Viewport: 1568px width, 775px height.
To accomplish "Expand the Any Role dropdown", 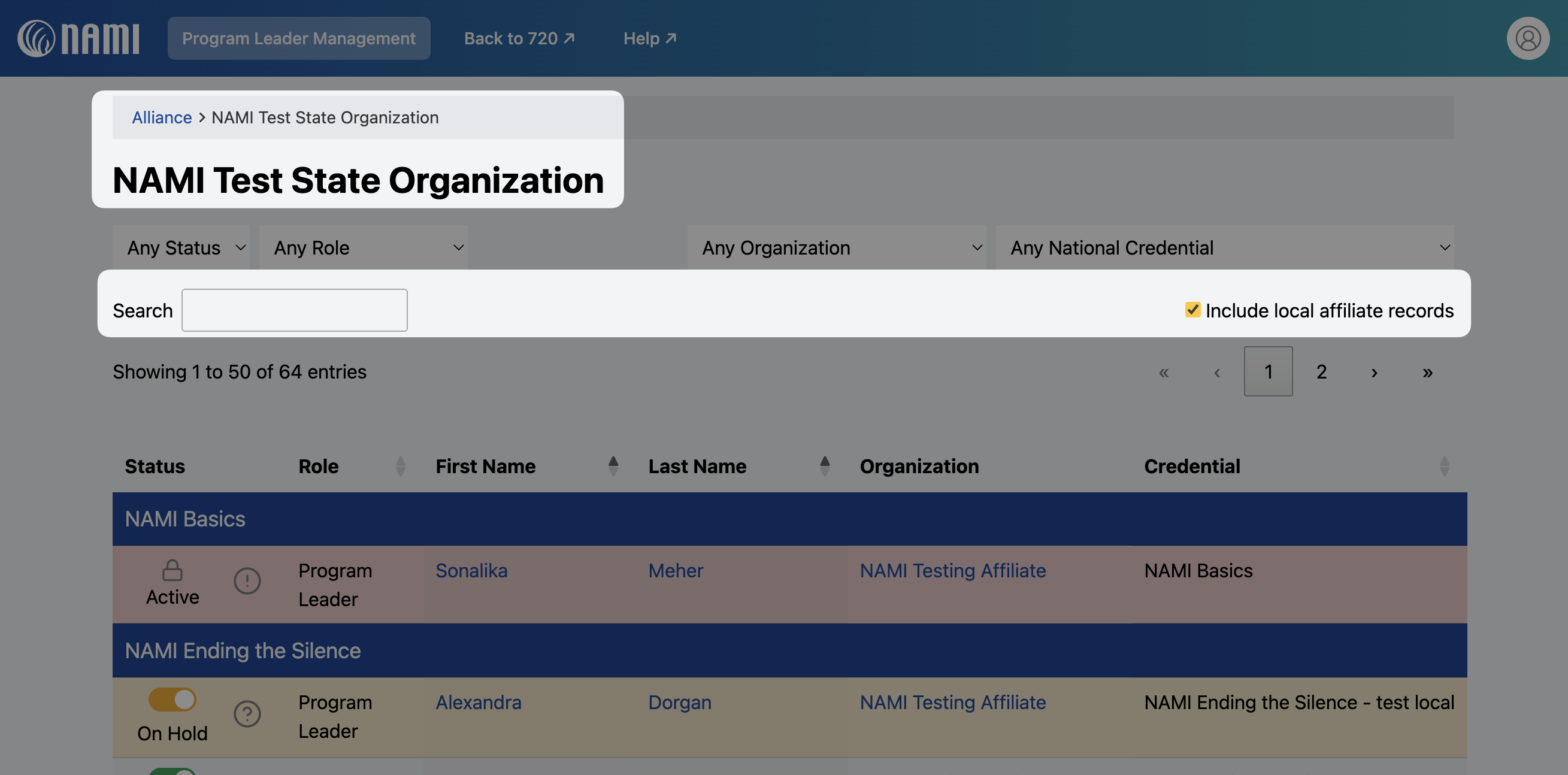I will 363,248.
